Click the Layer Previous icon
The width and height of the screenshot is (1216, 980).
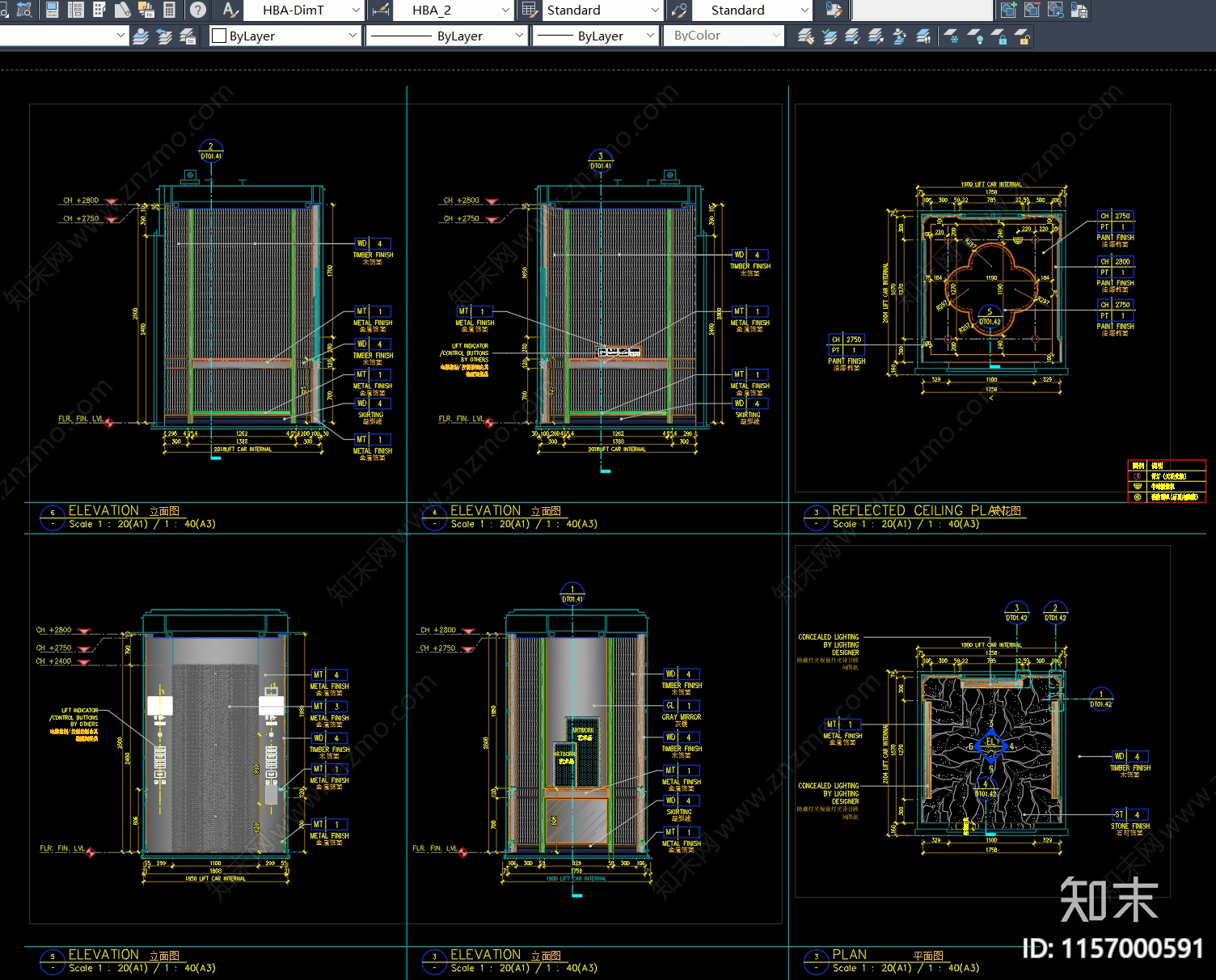[x=164, y=36]
